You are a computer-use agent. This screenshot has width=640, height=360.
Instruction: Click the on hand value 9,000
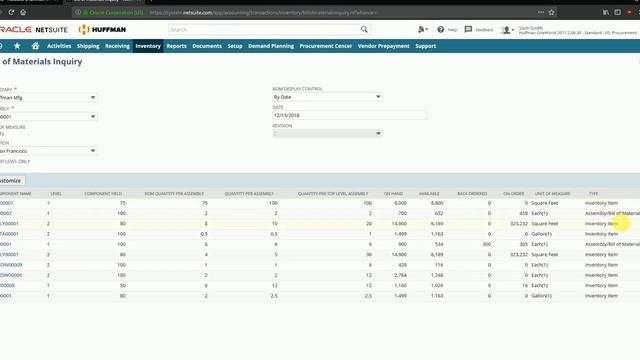tap(400, 203)
